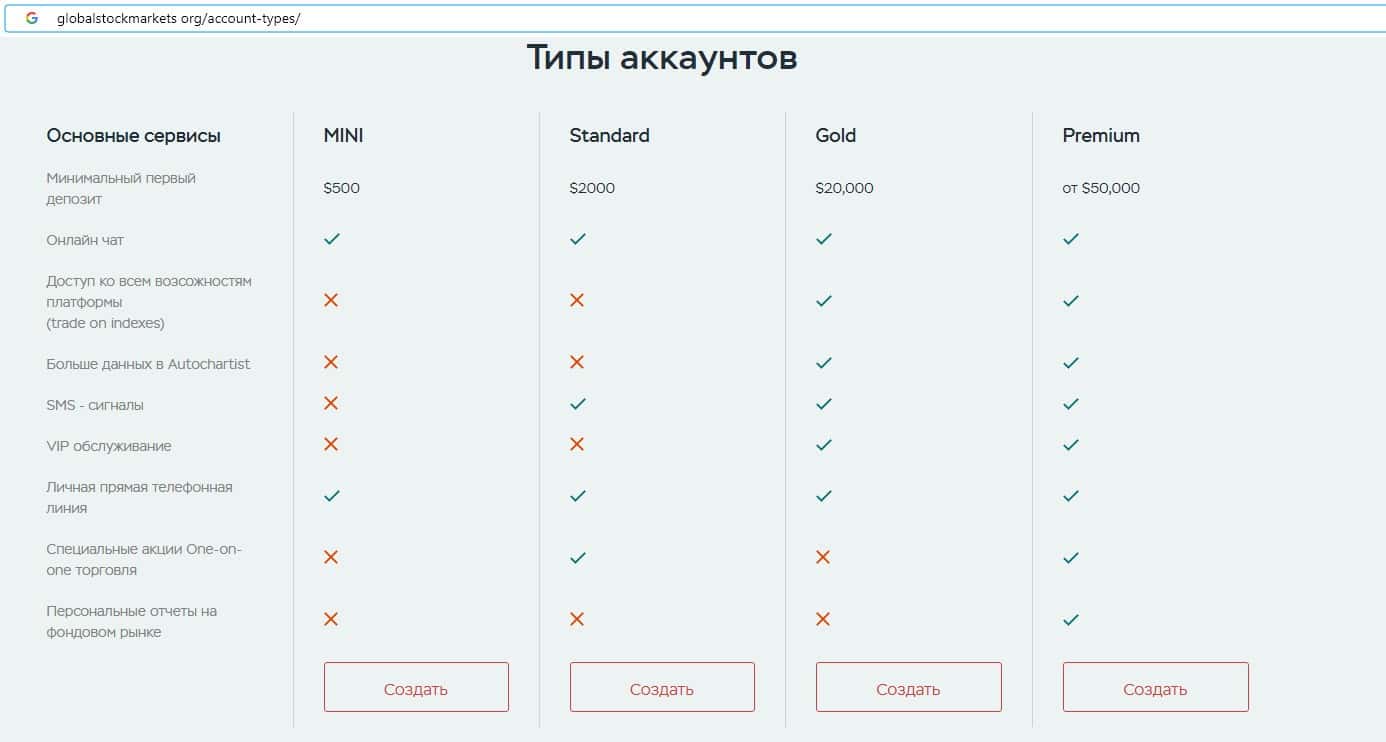Click the Premium column heading

coord(1100,135)
